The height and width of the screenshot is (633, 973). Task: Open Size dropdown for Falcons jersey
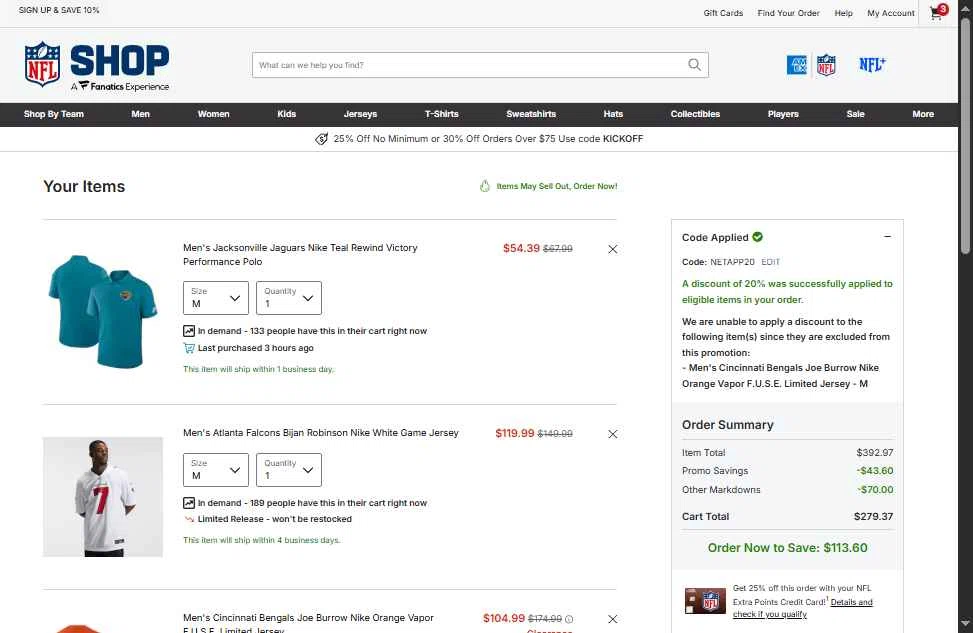tap(216, 470)
